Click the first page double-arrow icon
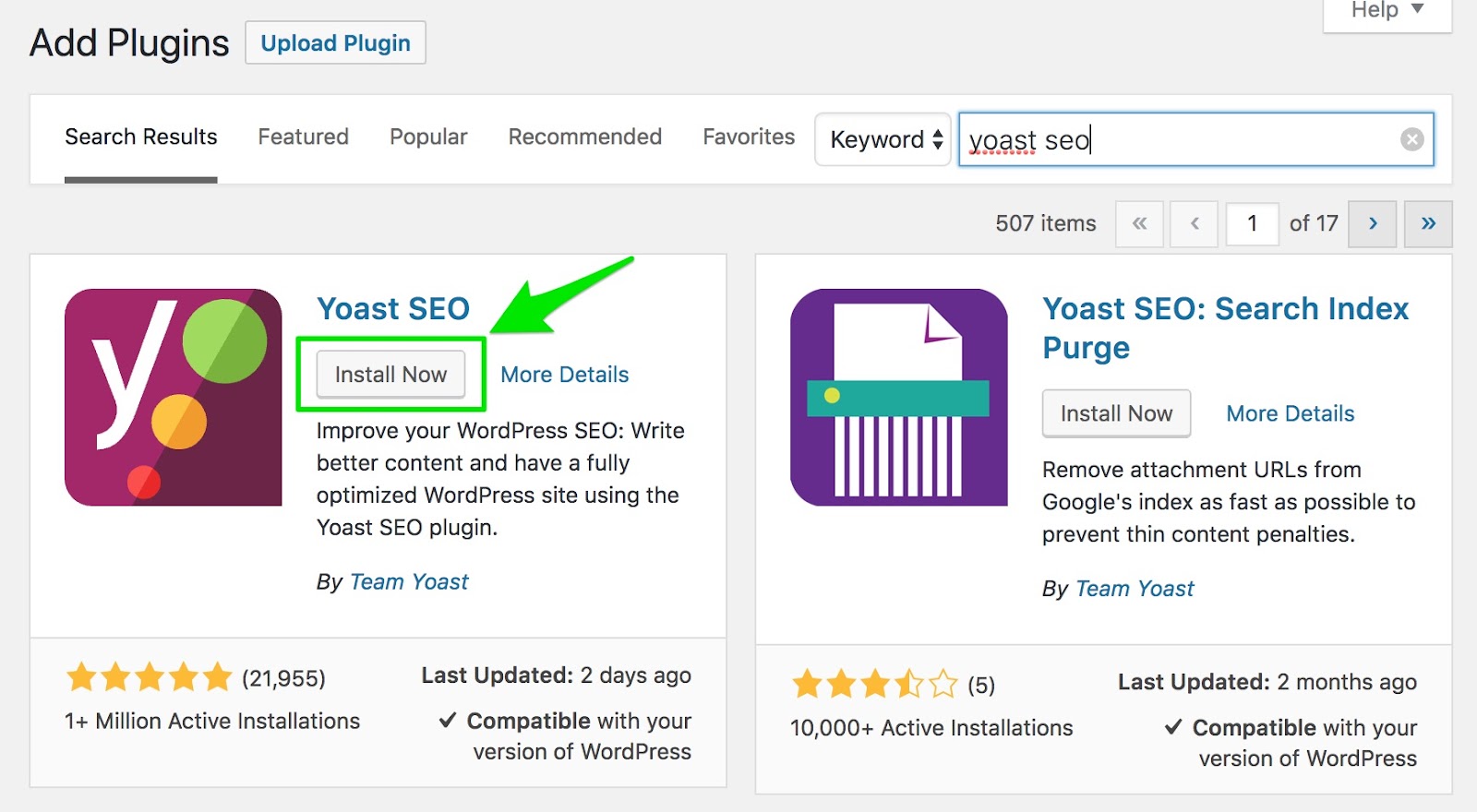The height and width of the screenshot is (812, 1477). point(1139,223)
